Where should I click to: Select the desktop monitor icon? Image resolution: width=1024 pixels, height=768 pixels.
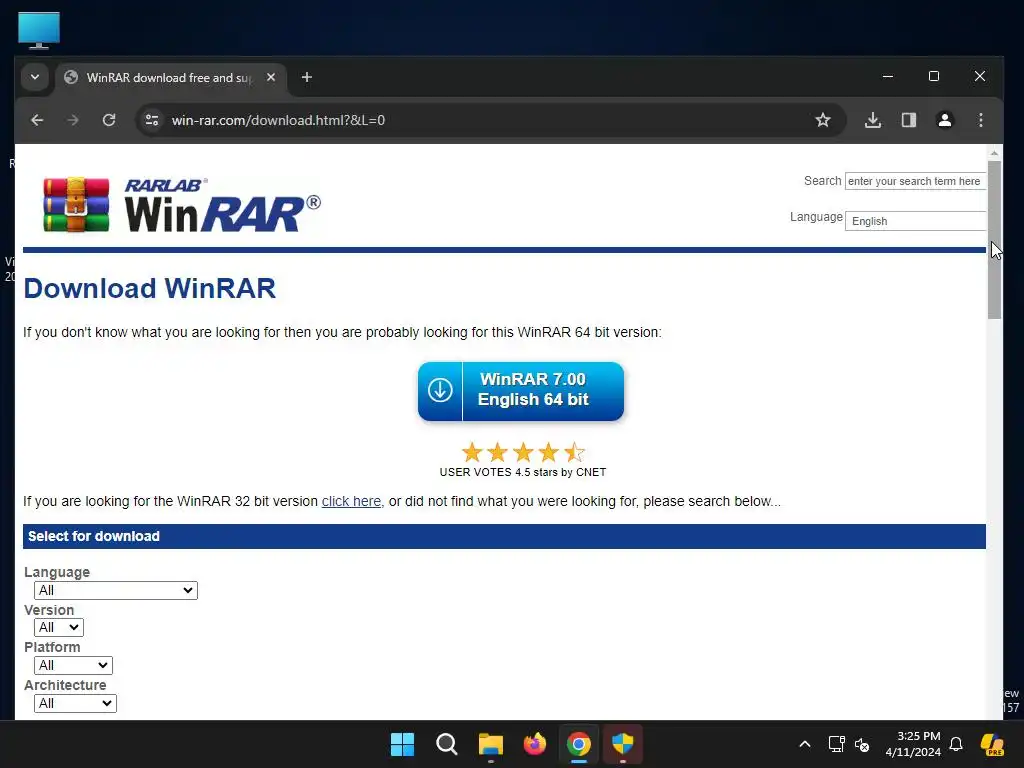coord(39,30)
